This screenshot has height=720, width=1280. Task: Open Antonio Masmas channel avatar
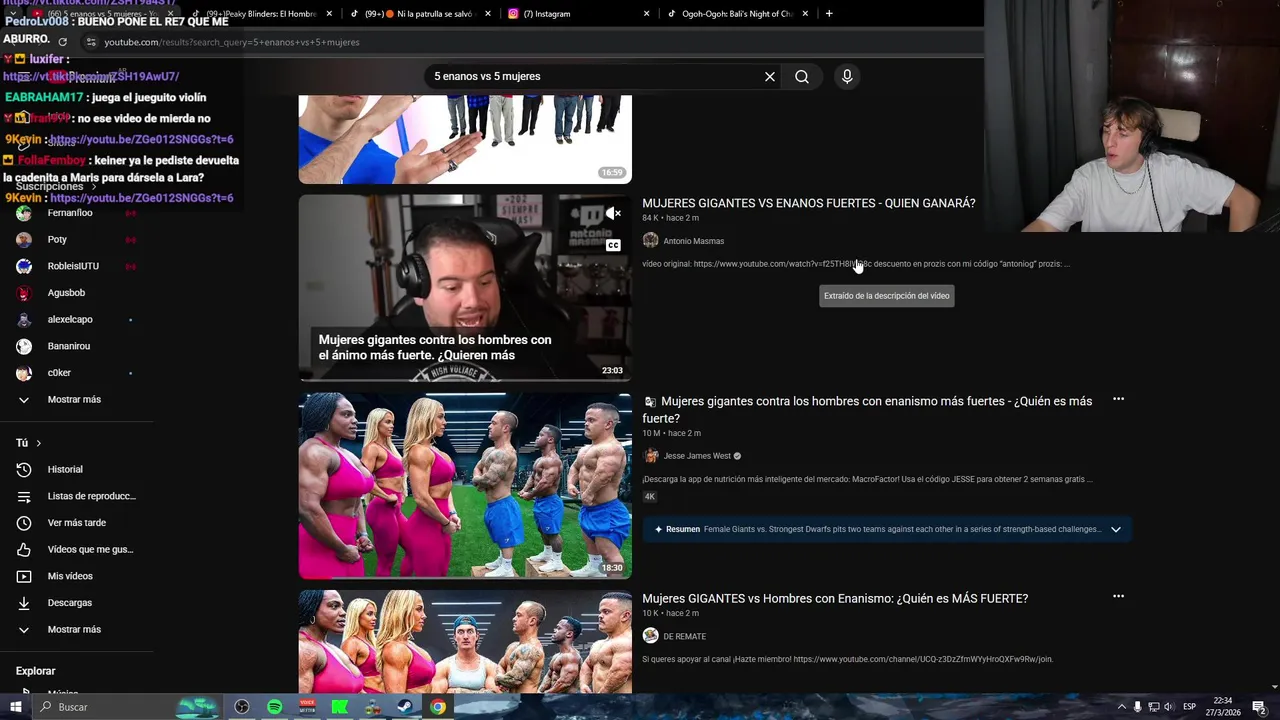[x=650, y=240]
